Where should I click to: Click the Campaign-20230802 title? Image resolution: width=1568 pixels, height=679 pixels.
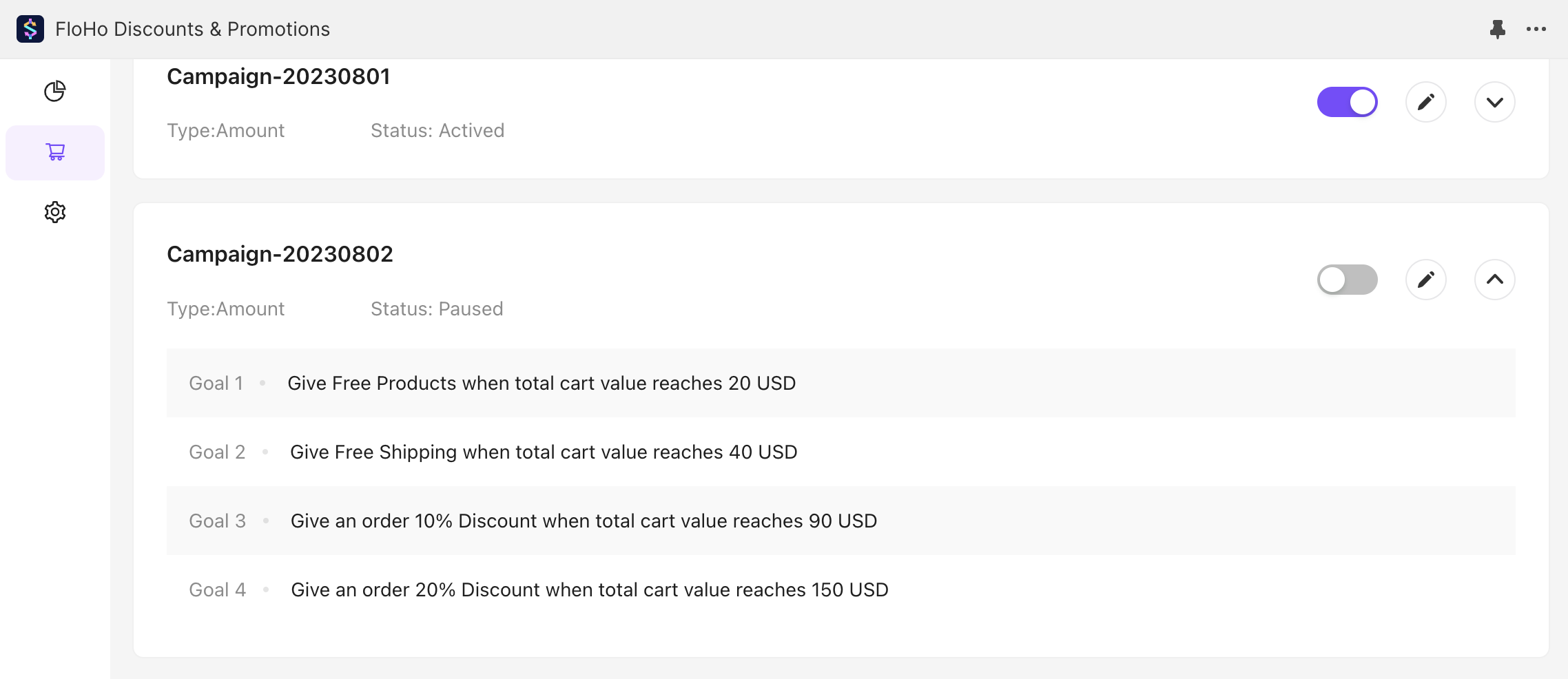[280, 254]
